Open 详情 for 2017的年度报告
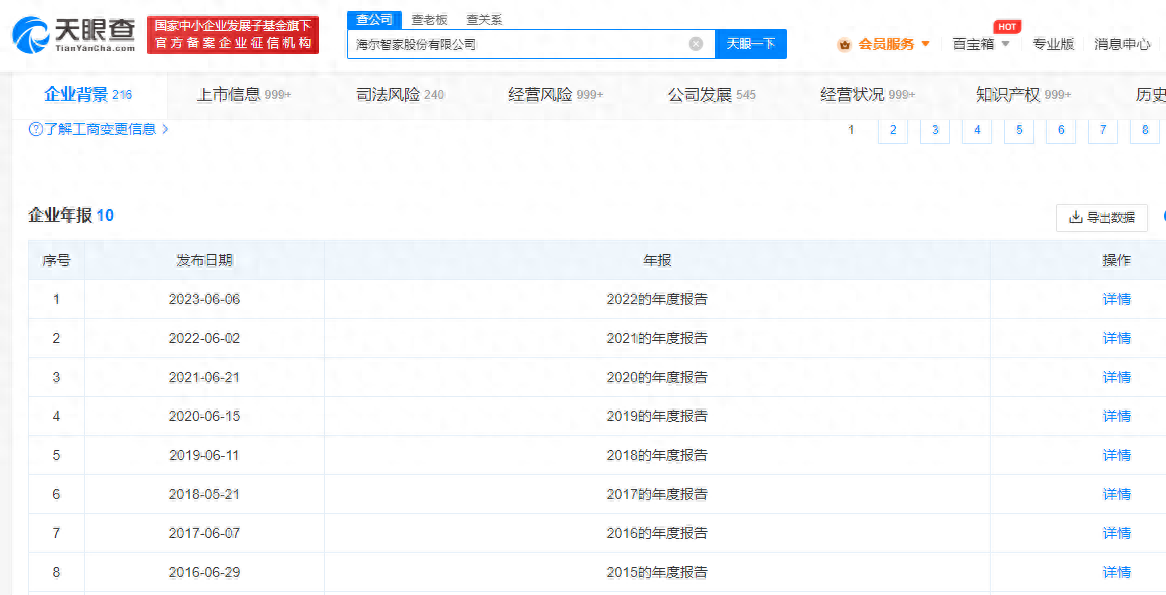The image size is (1166, 595). click(1116, 495)
